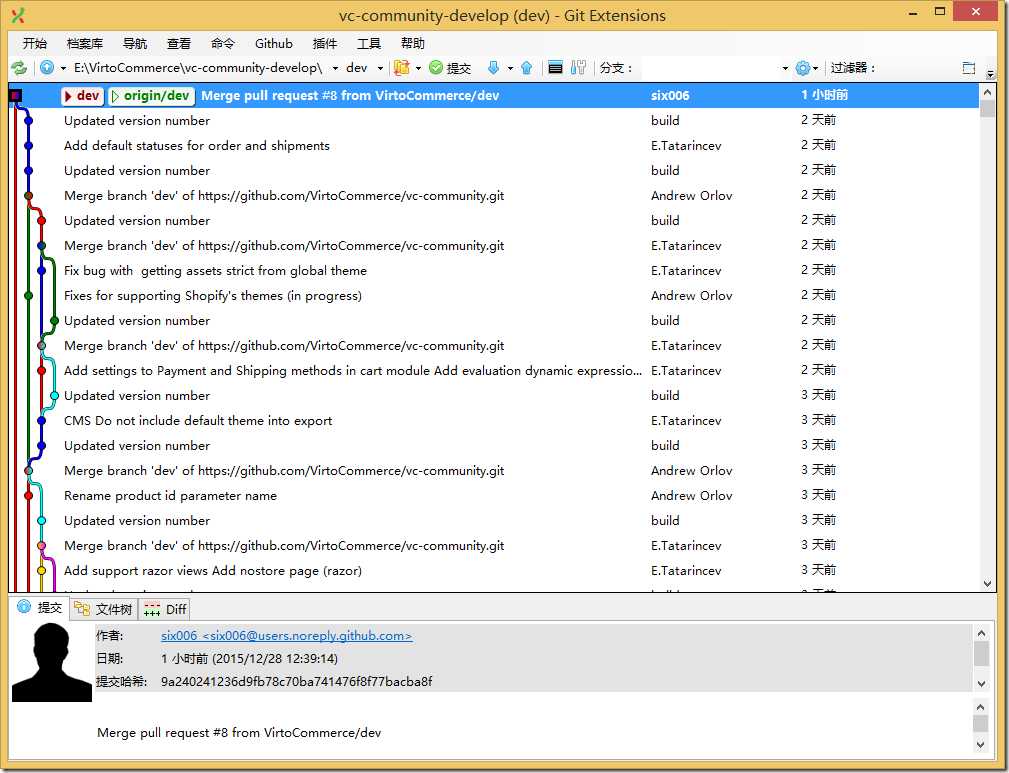Click the pull (blue down arrow) icon
Image resolution: width=1009 pixels, height=773 pixels.
coord(494,68)
